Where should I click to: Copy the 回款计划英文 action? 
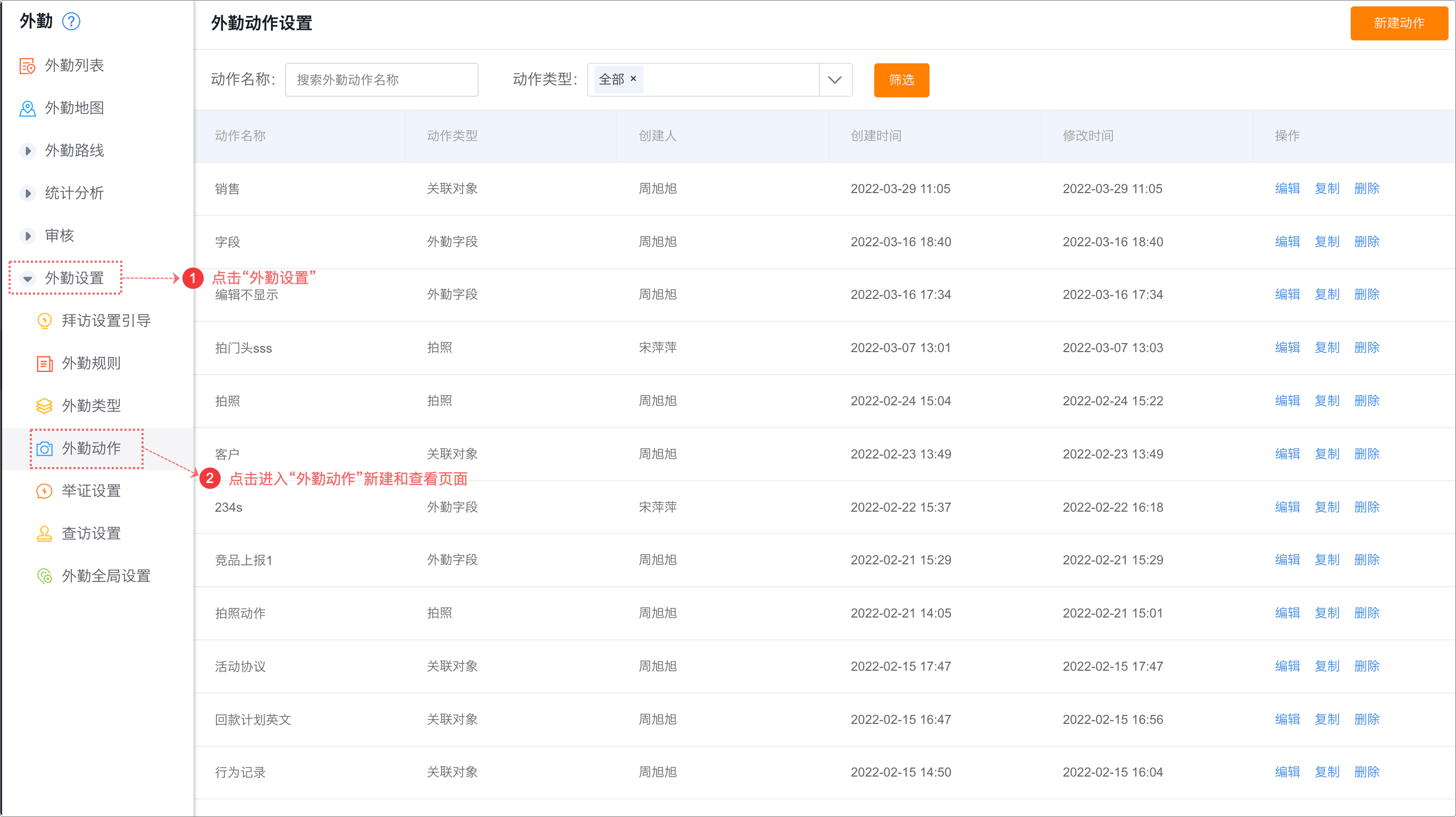coord(1327,719)
